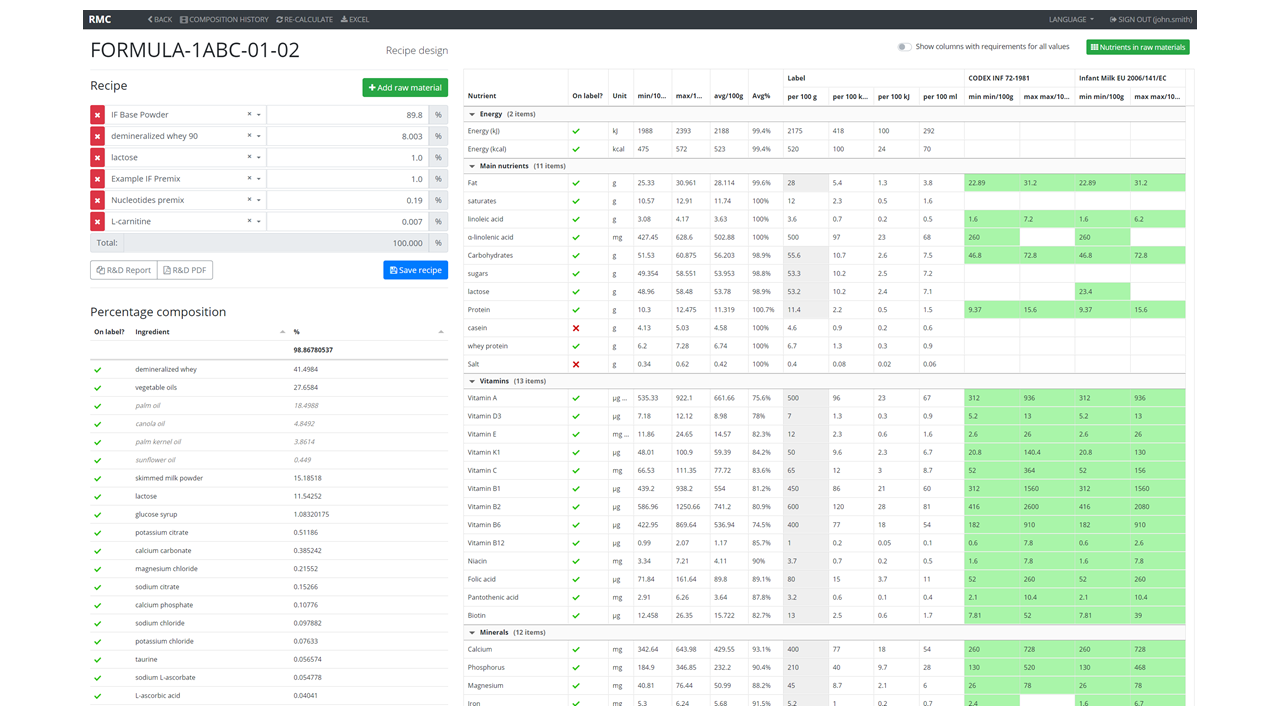Viewport: 1280px width, 720px height.
Task: Remove IF Base Powder with red X
Action: pos(97,115)
